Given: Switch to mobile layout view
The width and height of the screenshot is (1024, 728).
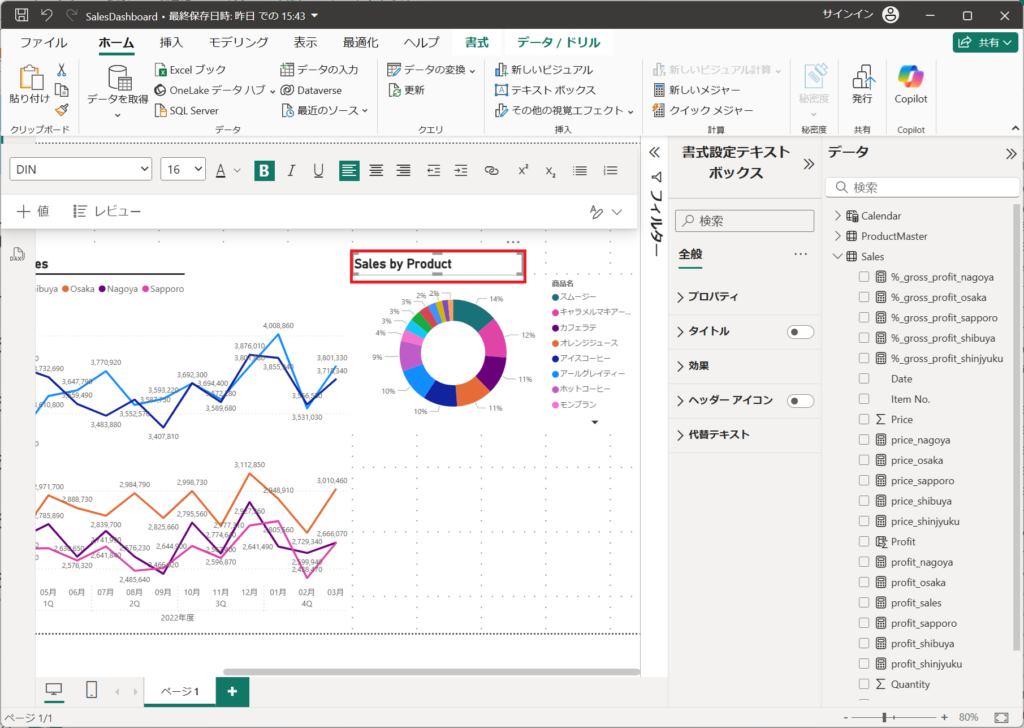Looking at the screenshot, I should (91, 689).
